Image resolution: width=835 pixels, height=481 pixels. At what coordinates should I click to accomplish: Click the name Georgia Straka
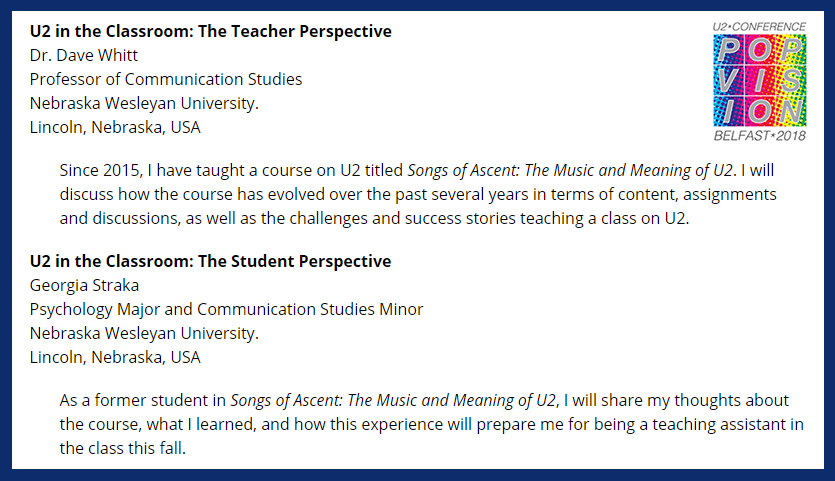pos(84,286)
